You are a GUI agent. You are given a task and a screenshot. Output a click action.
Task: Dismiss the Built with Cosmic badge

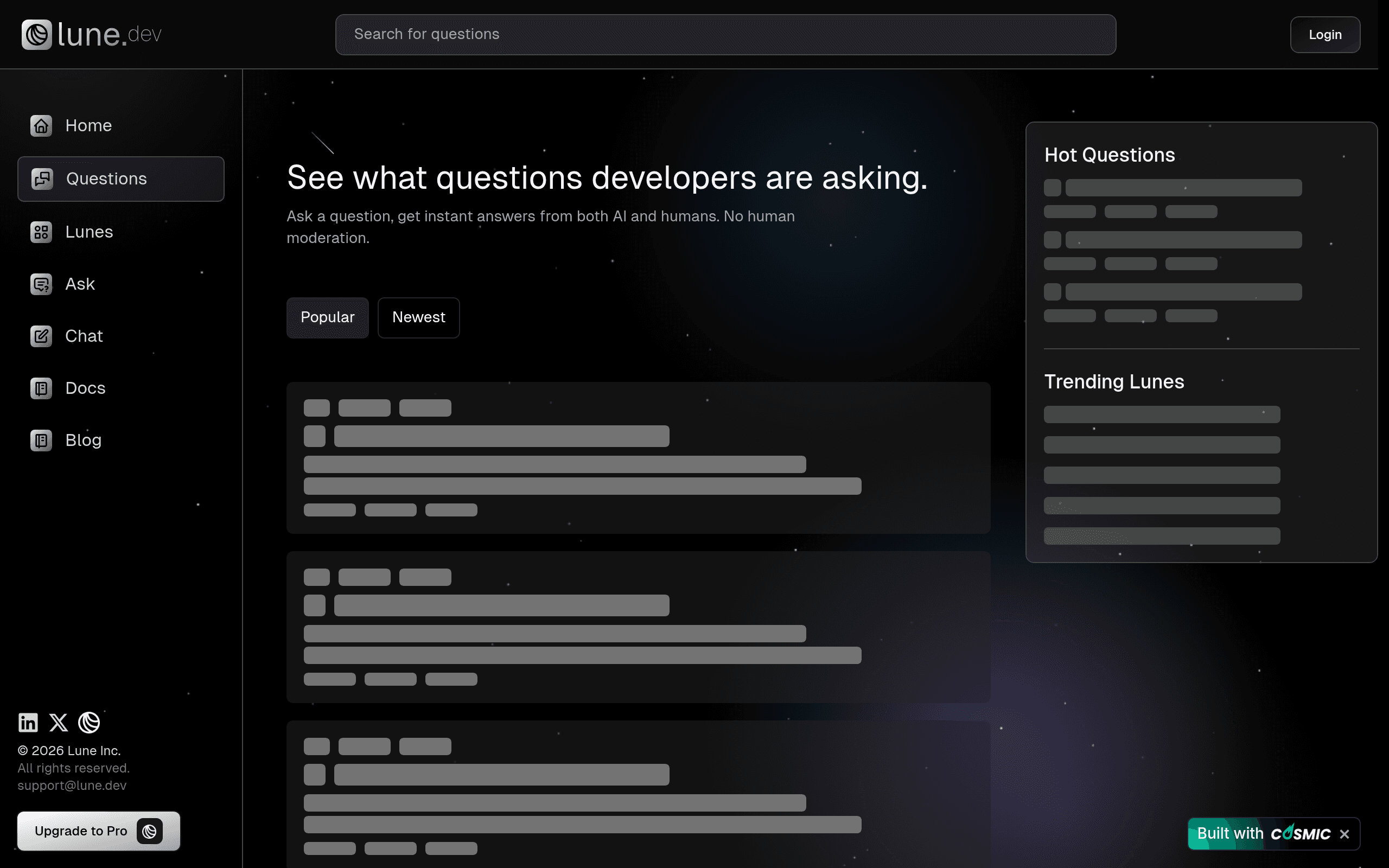click(1344, 834)
